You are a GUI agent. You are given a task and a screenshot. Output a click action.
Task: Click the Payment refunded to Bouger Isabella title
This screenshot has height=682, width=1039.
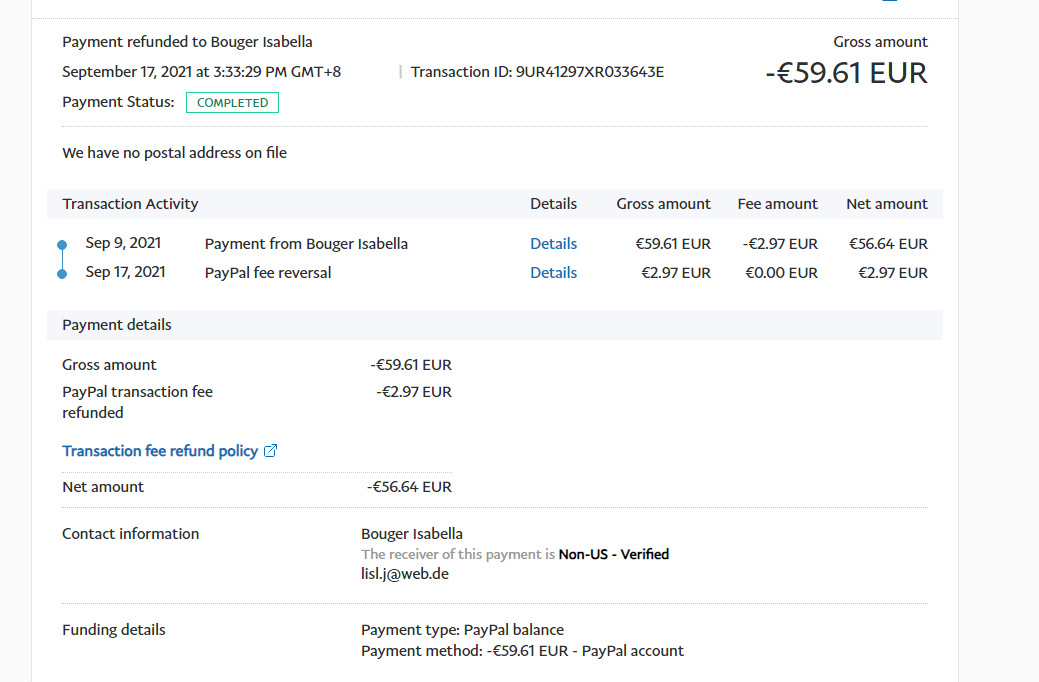pos(187,42)
